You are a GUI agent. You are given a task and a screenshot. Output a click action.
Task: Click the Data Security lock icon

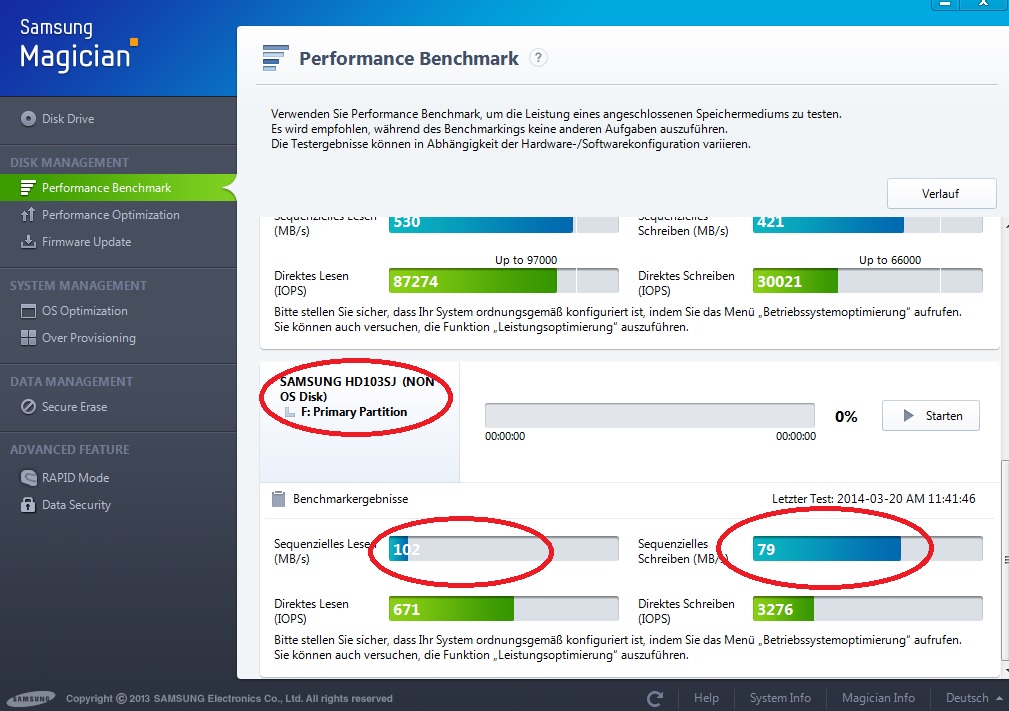coord(28,504)
